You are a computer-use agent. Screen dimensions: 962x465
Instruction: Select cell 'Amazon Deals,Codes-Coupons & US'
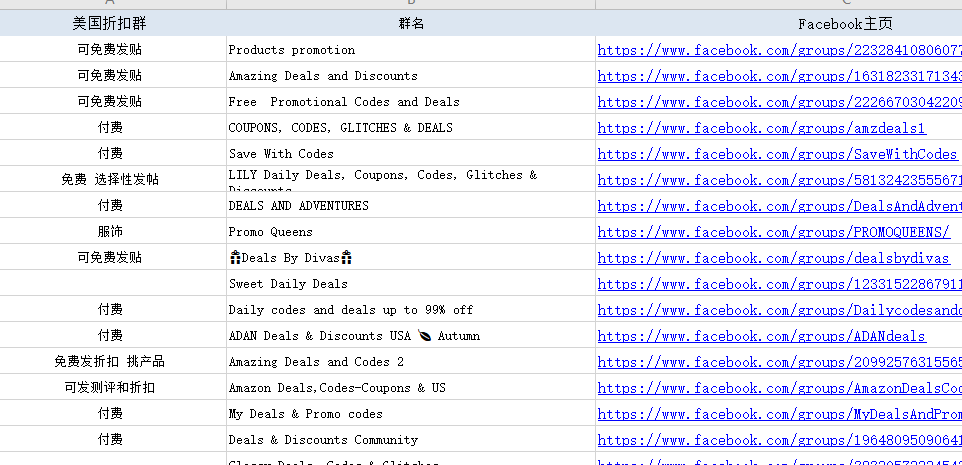click(411, 386)
